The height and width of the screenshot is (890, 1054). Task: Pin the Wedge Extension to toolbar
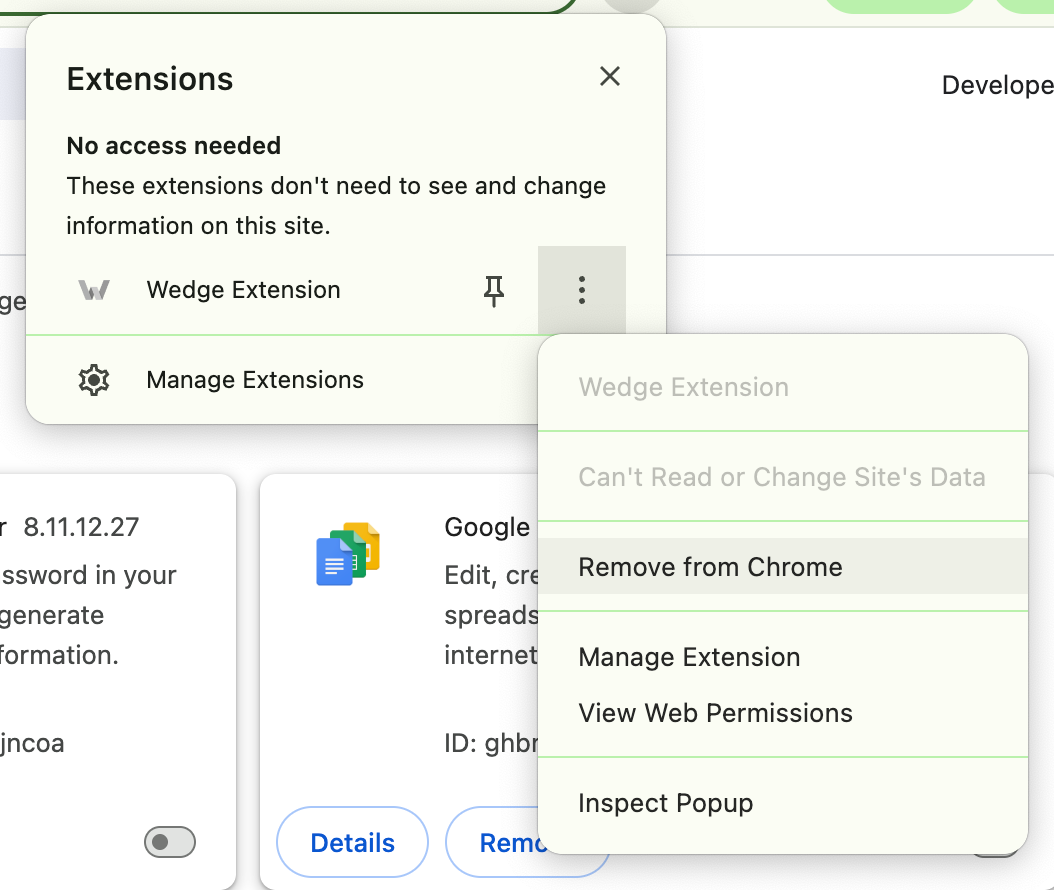pos(494,290)
